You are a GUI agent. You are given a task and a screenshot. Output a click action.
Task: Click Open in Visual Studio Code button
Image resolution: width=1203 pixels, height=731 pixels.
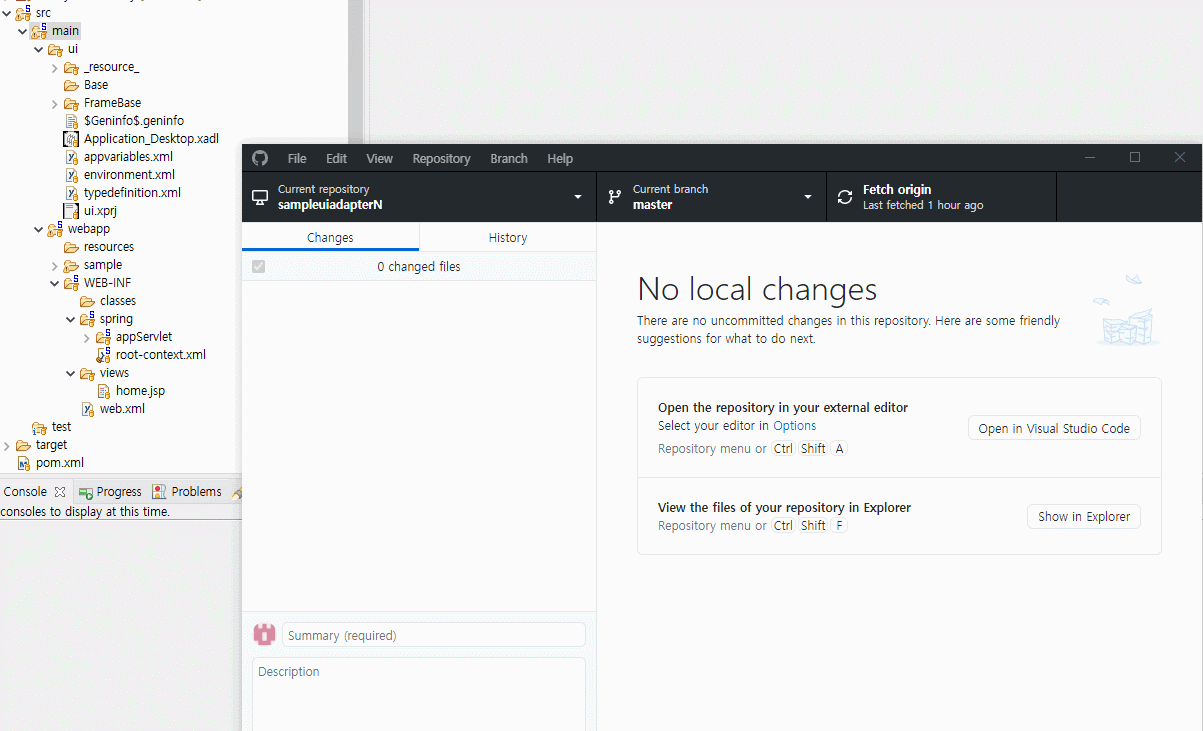click(x=1054, y=428)
